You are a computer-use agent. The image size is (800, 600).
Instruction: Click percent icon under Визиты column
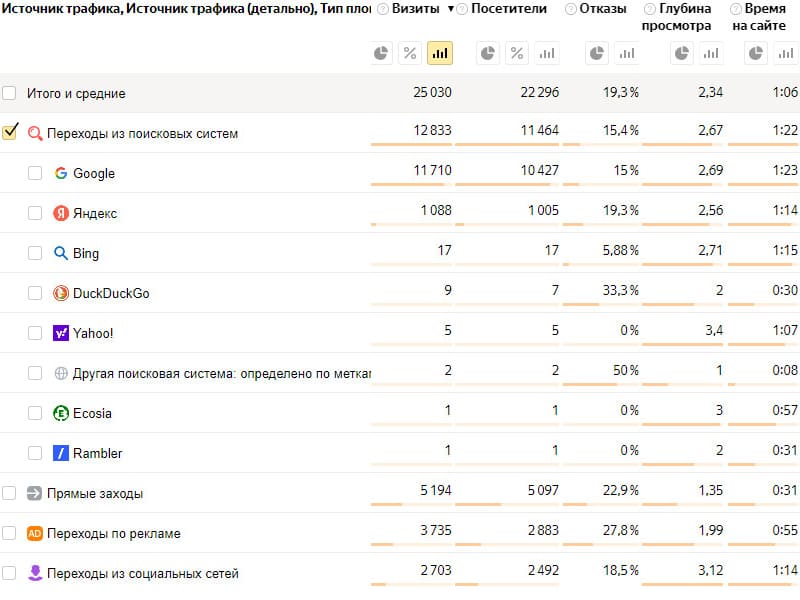410,53
